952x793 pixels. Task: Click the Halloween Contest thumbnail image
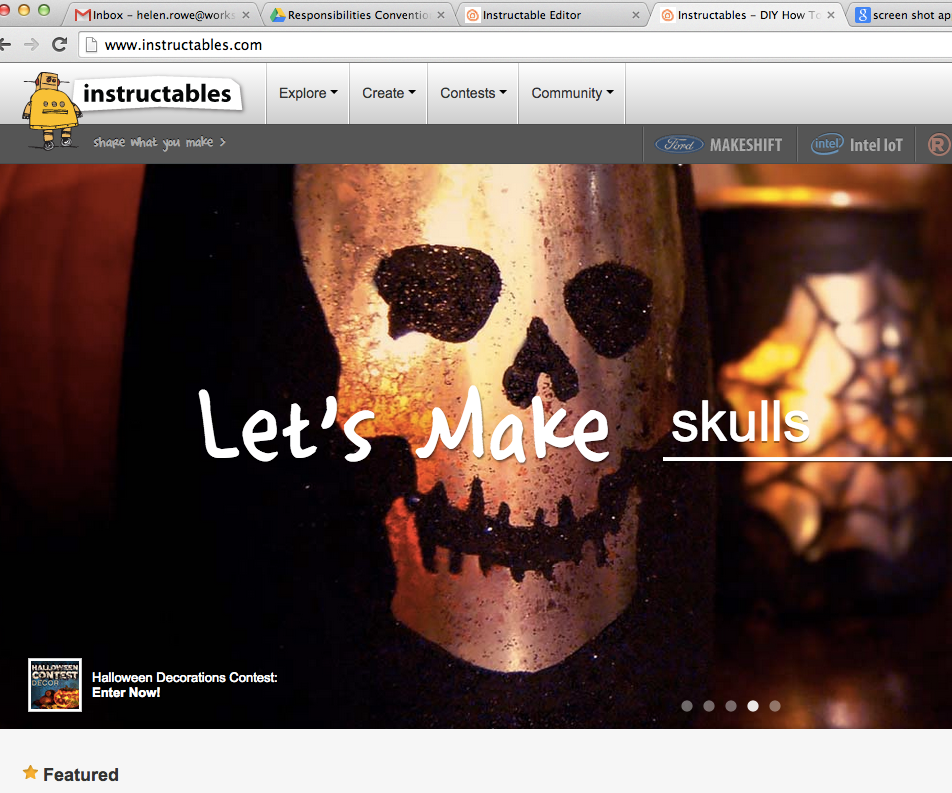(x=54, y=685)
